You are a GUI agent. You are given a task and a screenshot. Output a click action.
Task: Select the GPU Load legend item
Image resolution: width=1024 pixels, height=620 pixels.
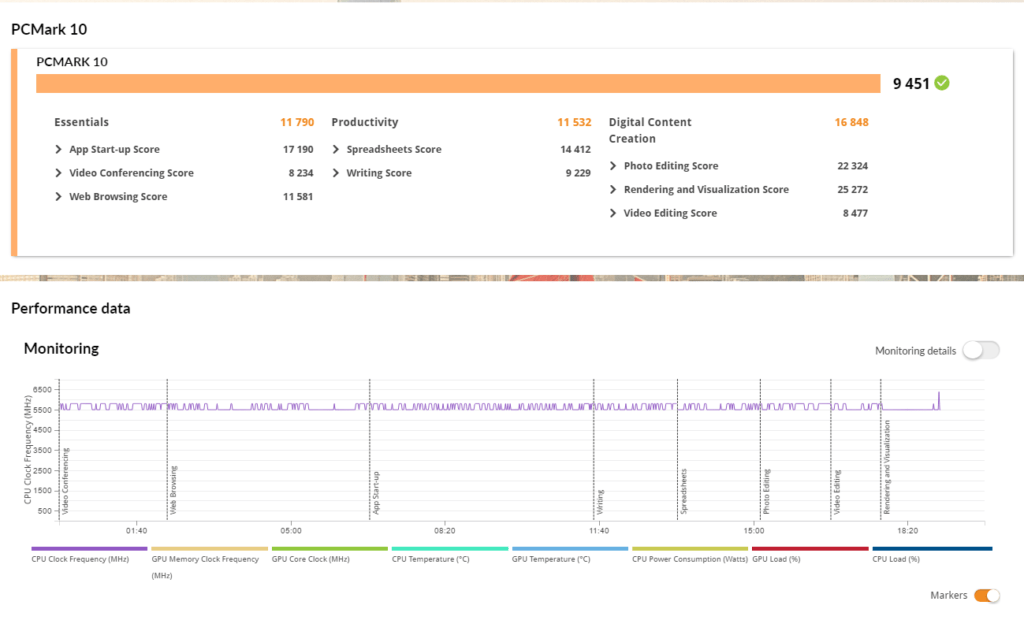775,559
